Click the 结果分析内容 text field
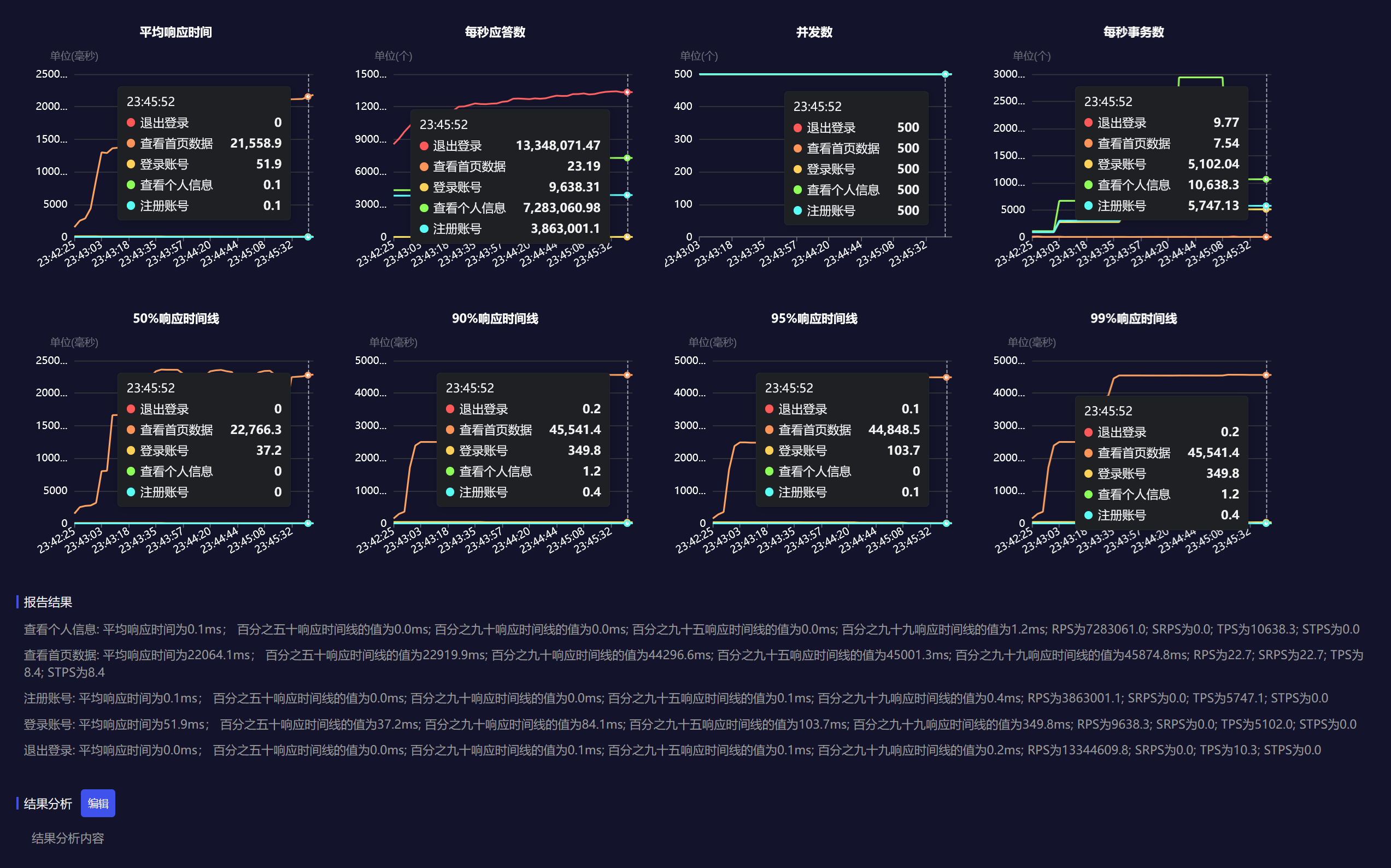The image size is (1391, 868). click(68, 838)
